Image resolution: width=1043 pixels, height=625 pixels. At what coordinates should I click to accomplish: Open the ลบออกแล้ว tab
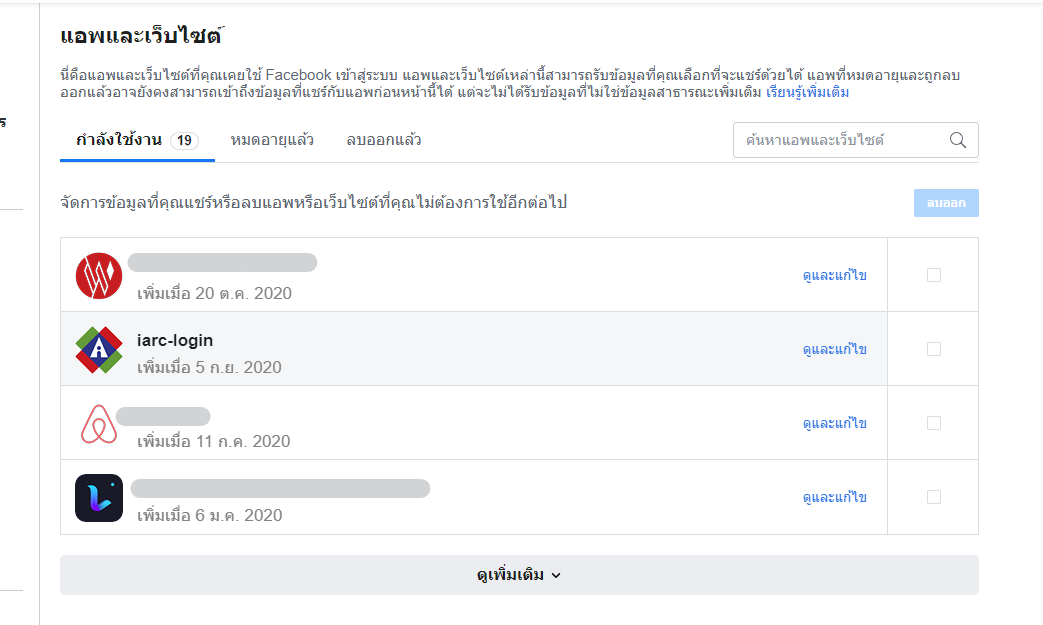point(385,140)
